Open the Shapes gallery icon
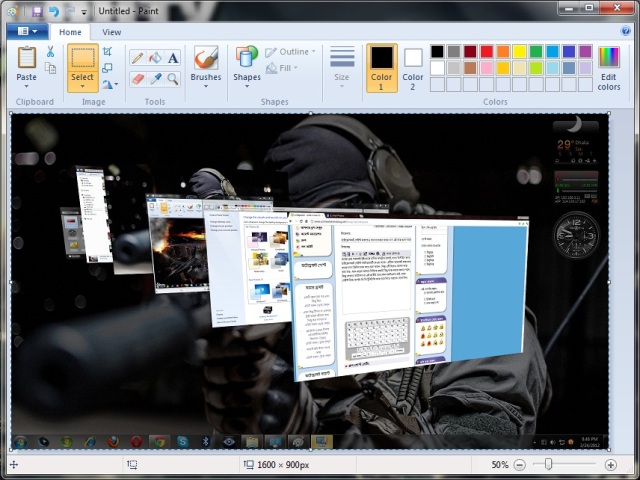The width and height of the screenshot is (640, 480). pos(247,57)
